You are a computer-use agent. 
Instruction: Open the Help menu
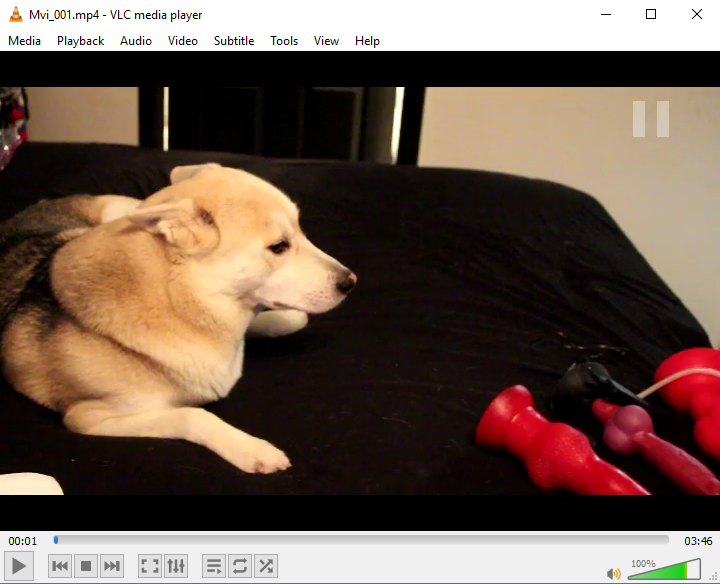point(367,41)
